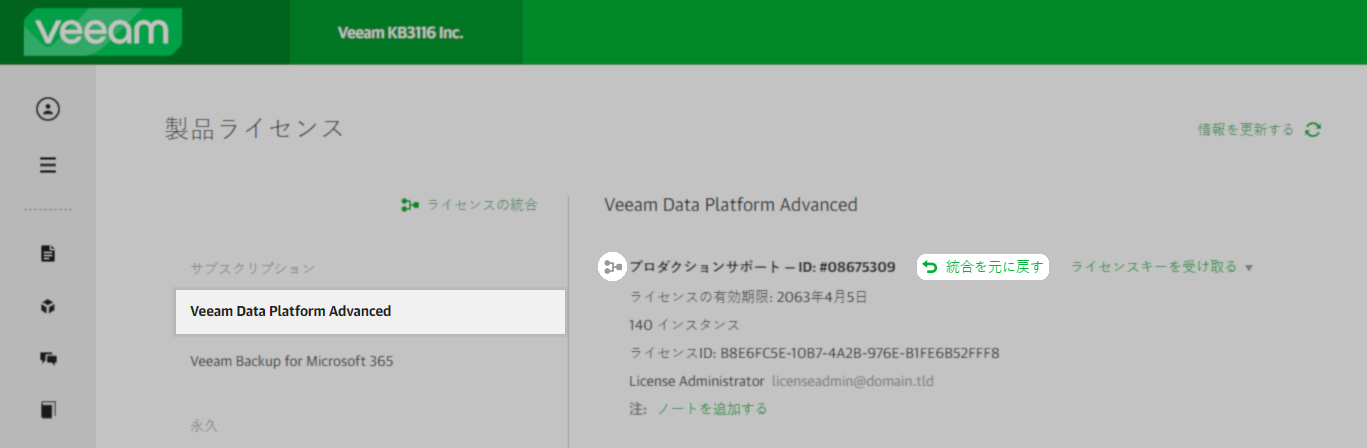Click the Veeam logo
Viewport: 1367px width, 448px height.
click(x=103, y=32)
